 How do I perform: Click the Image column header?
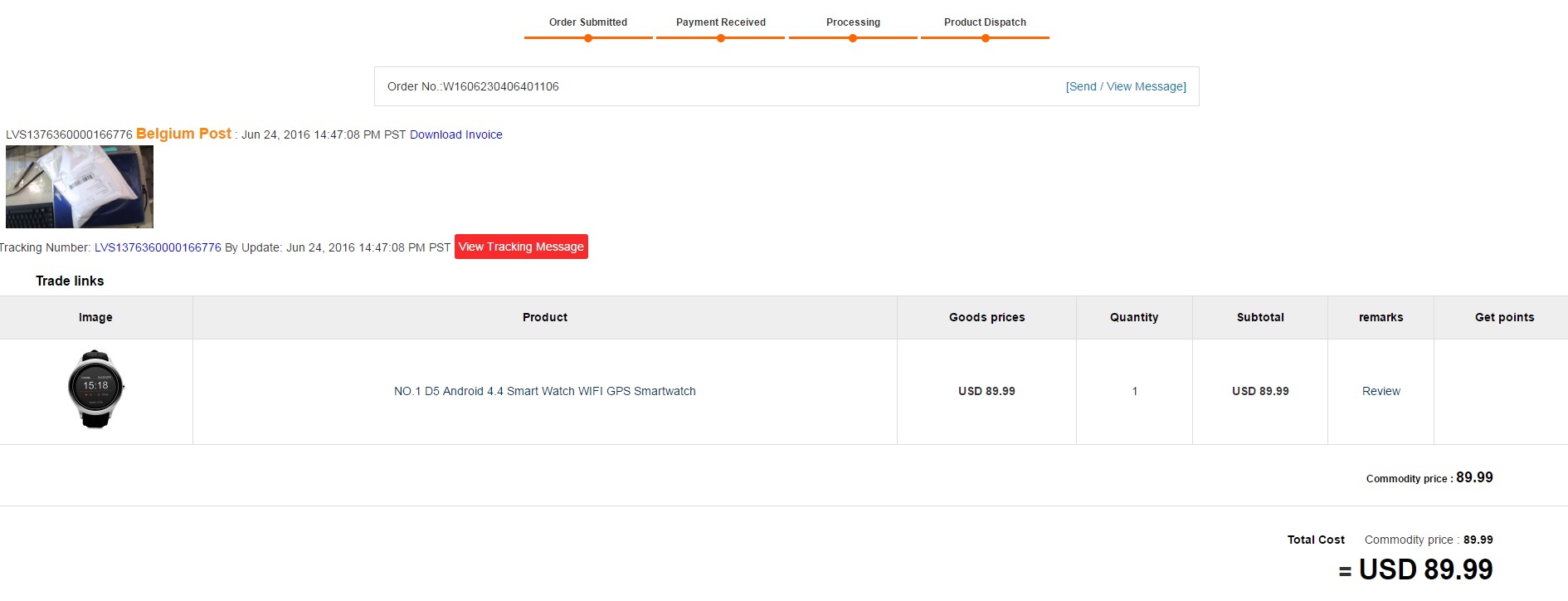click(x=95, y=317)
